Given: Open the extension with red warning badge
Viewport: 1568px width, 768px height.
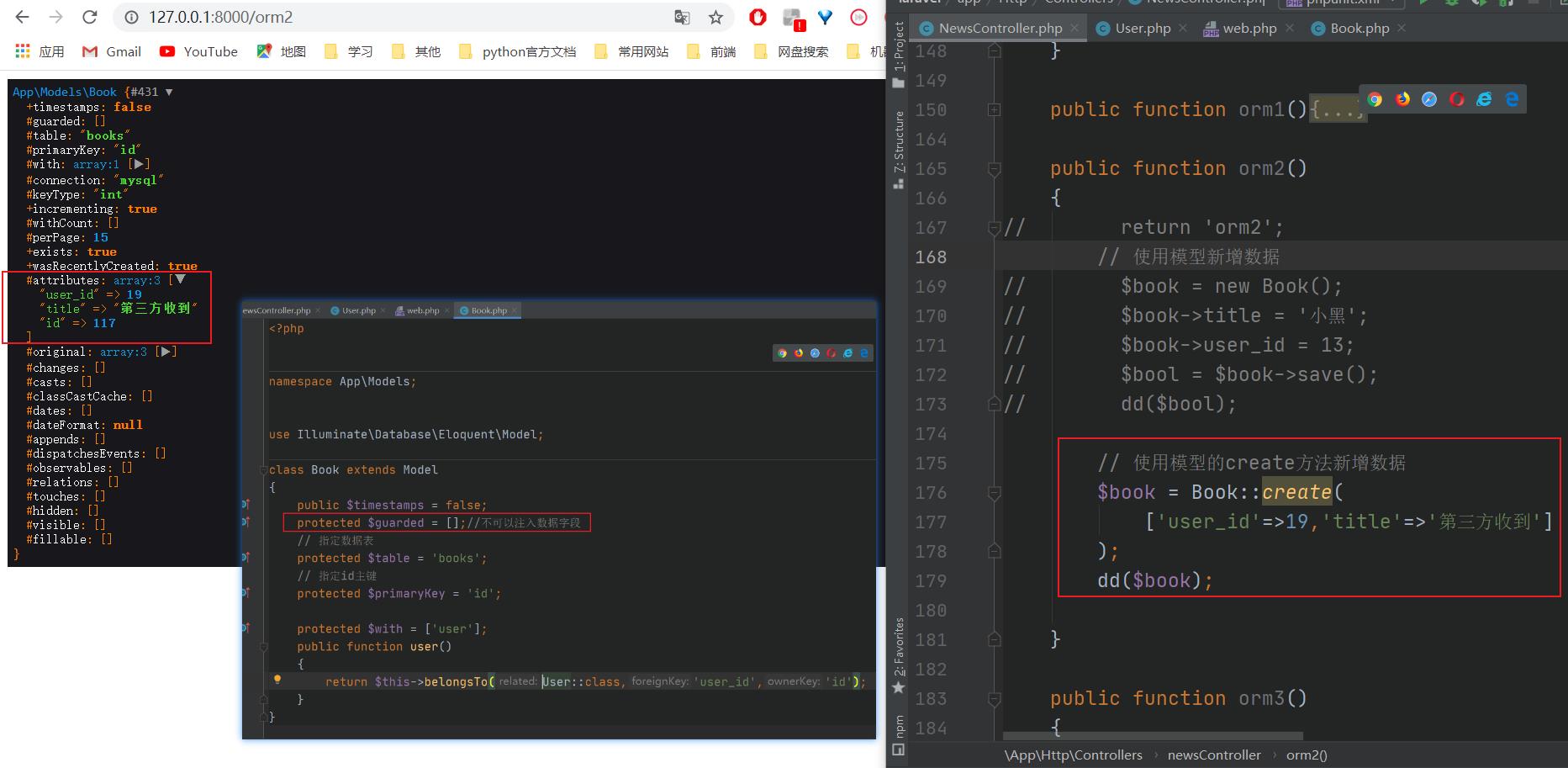Looking at the screenshot, I should (x=793, y=18).
